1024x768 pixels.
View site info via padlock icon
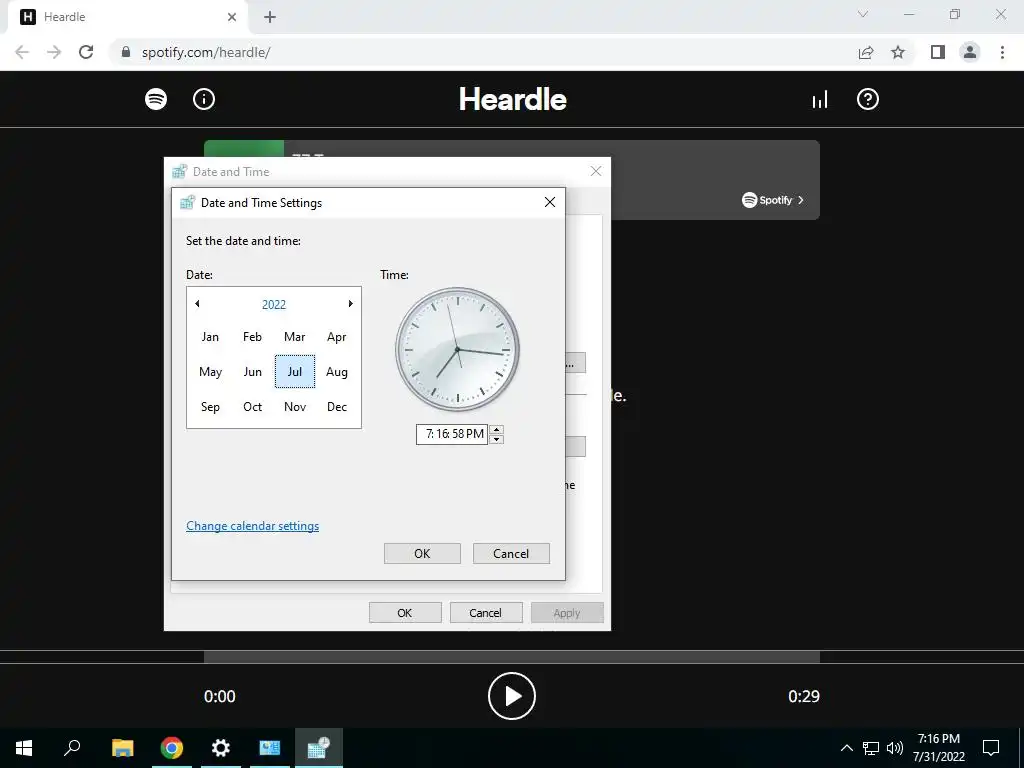click(126, 52)
